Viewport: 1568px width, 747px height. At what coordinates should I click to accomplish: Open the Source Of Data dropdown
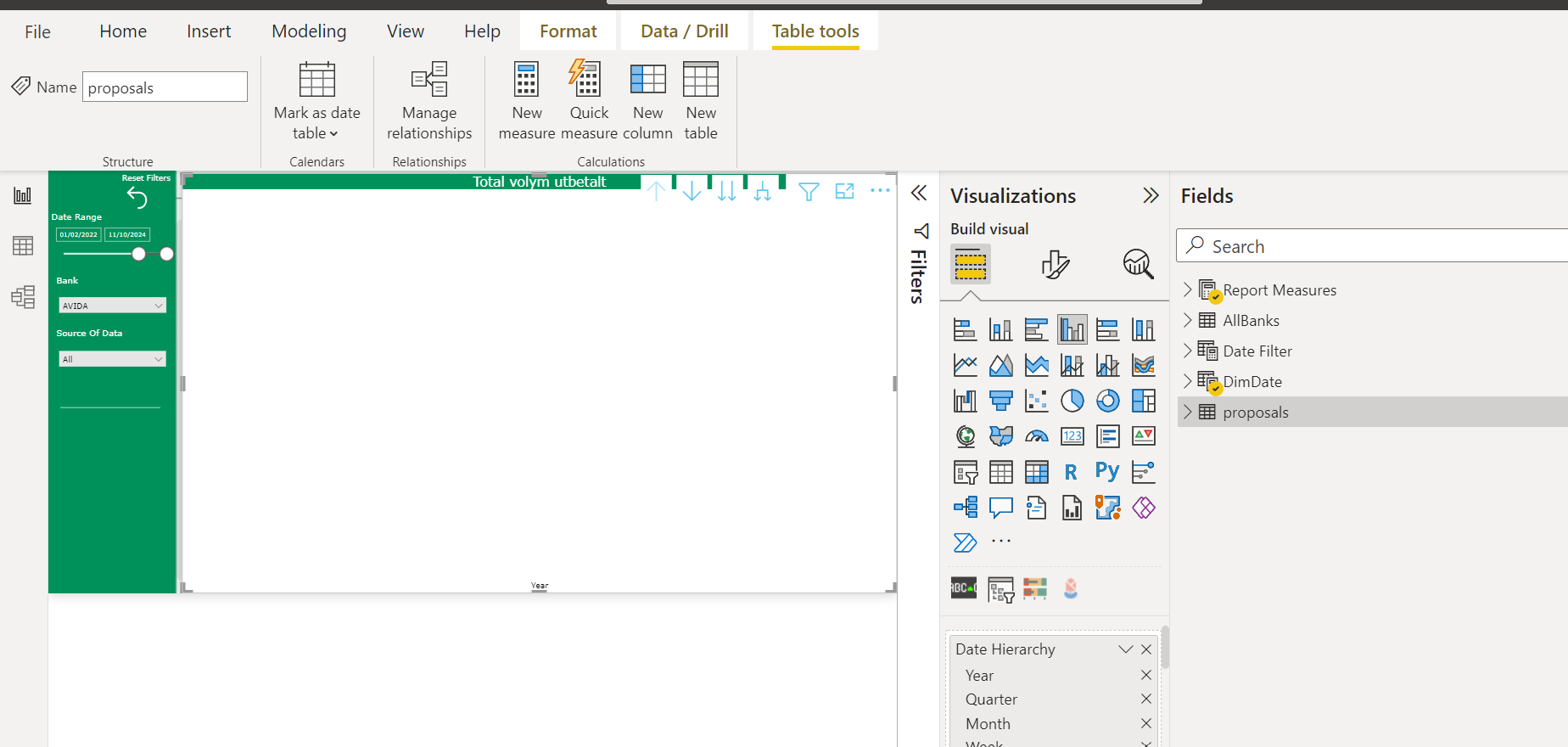[112, 359]
